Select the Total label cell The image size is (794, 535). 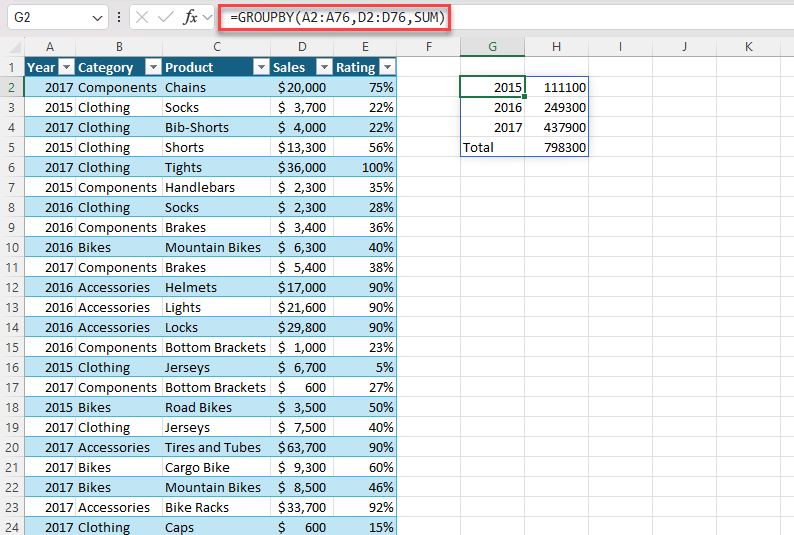[492, 147]
